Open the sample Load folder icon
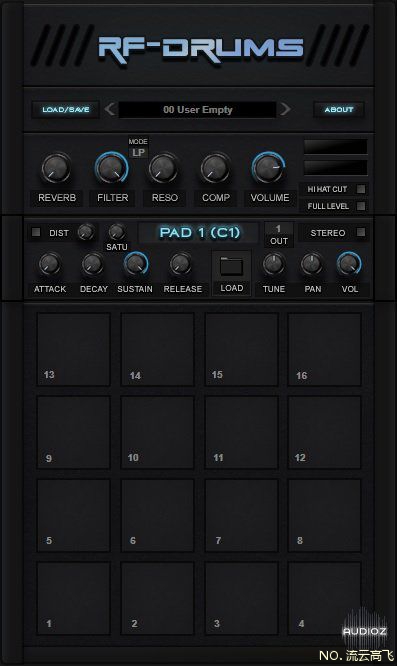This screenshot has width=397, height=666. (231, 267)
